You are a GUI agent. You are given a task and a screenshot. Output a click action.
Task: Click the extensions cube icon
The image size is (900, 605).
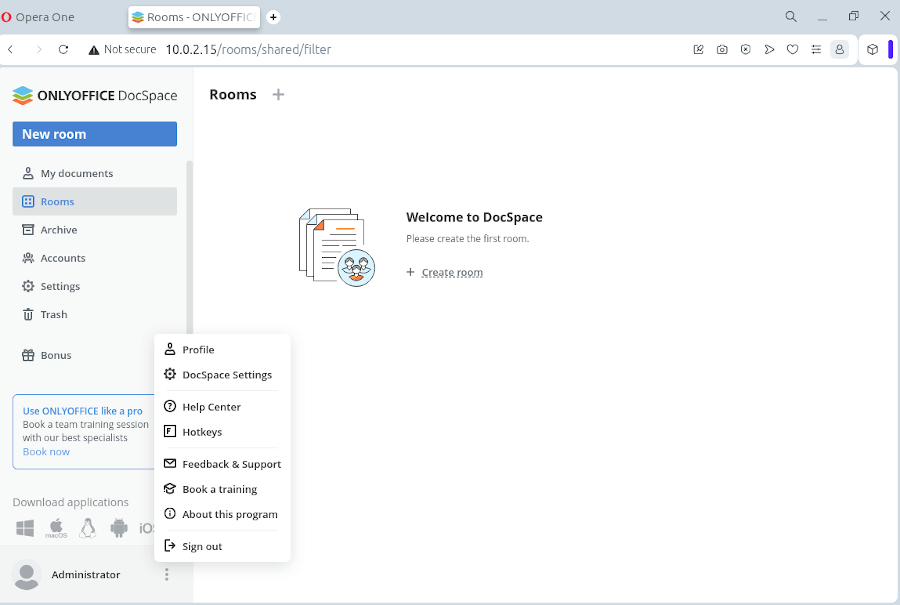(872, 49)
